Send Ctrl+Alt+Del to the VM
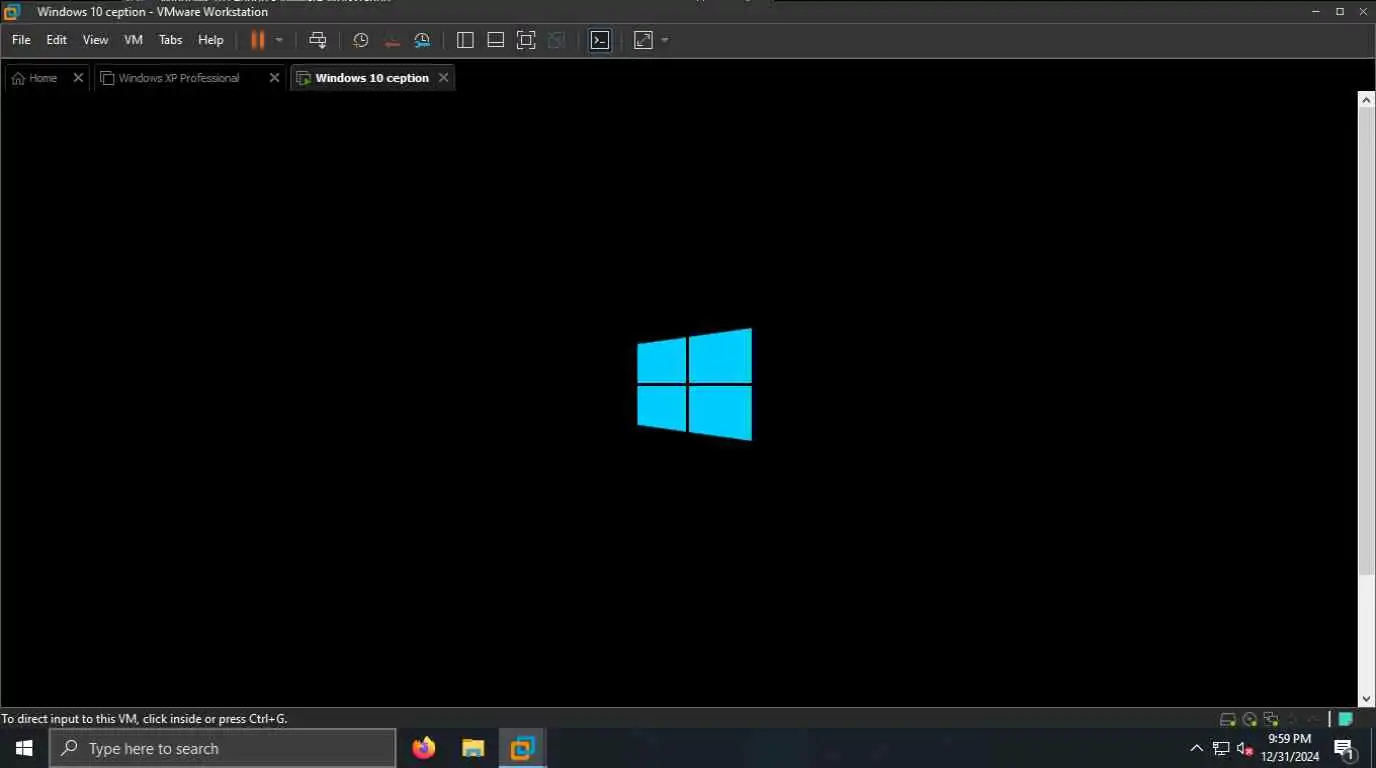Viewport: 1376px width, 768px height. (318, 40)
